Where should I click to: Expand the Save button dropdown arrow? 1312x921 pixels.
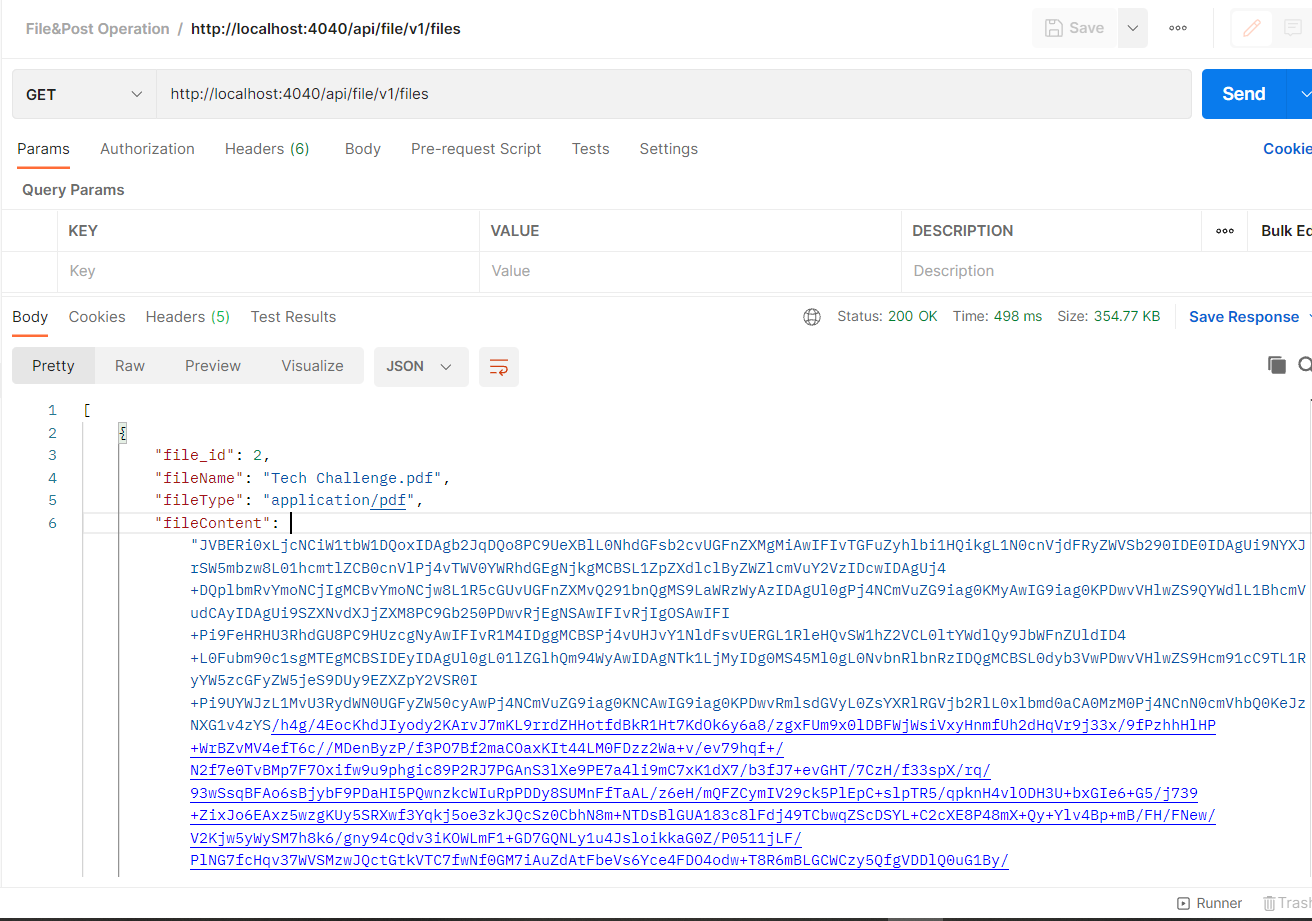[x=1131, y=27]
